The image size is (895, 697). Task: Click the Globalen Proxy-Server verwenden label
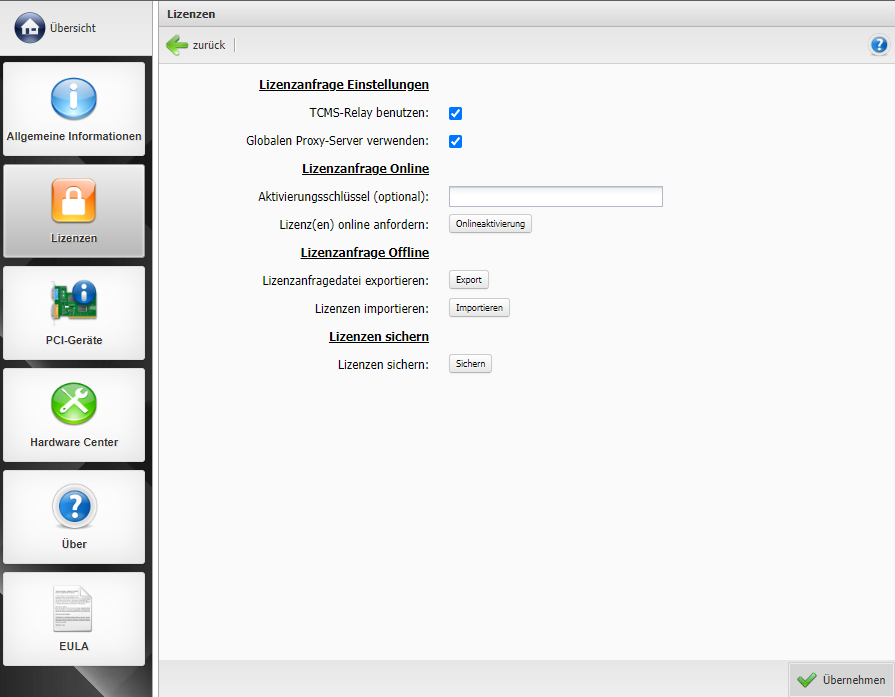(337, 142)
